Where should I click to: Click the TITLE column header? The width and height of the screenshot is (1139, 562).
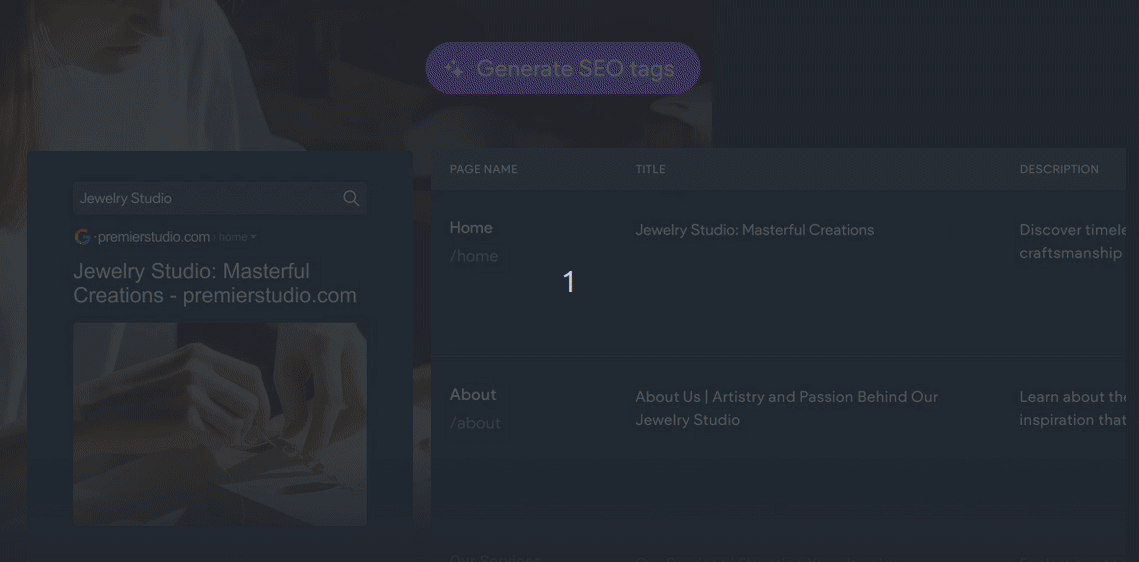point(650,169)
